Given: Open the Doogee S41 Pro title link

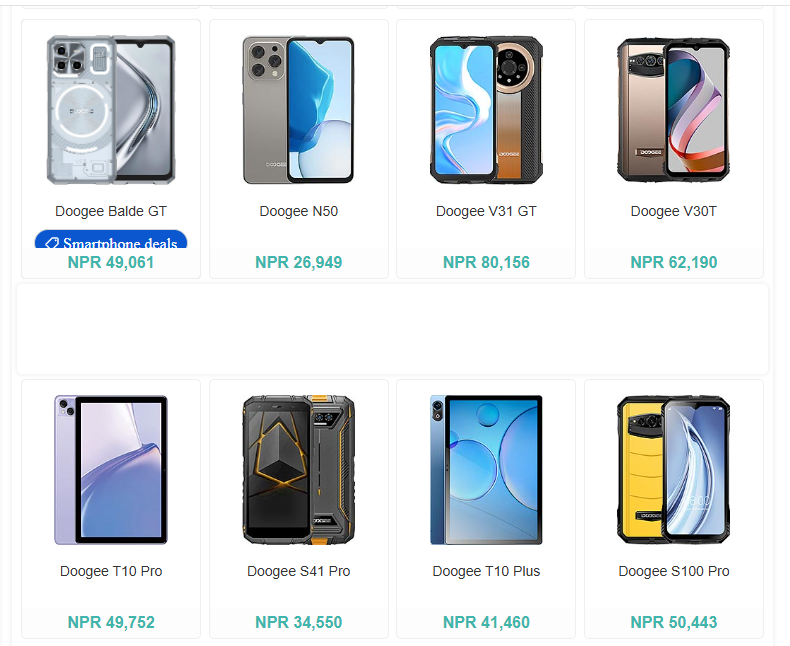Looking at the screenshot, I should click(298, 571).
